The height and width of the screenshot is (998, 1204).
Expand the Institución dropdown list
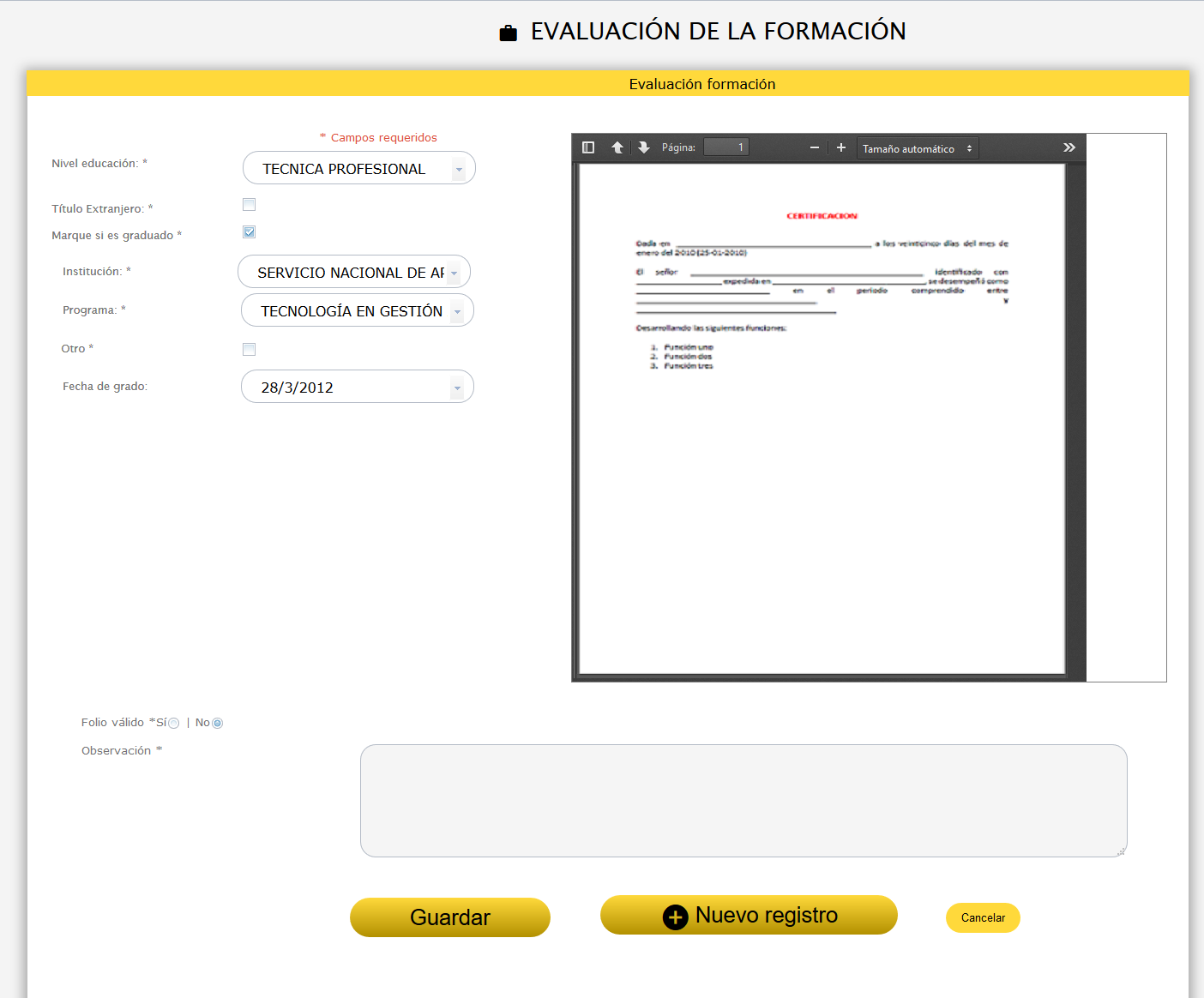click(454, 273)
